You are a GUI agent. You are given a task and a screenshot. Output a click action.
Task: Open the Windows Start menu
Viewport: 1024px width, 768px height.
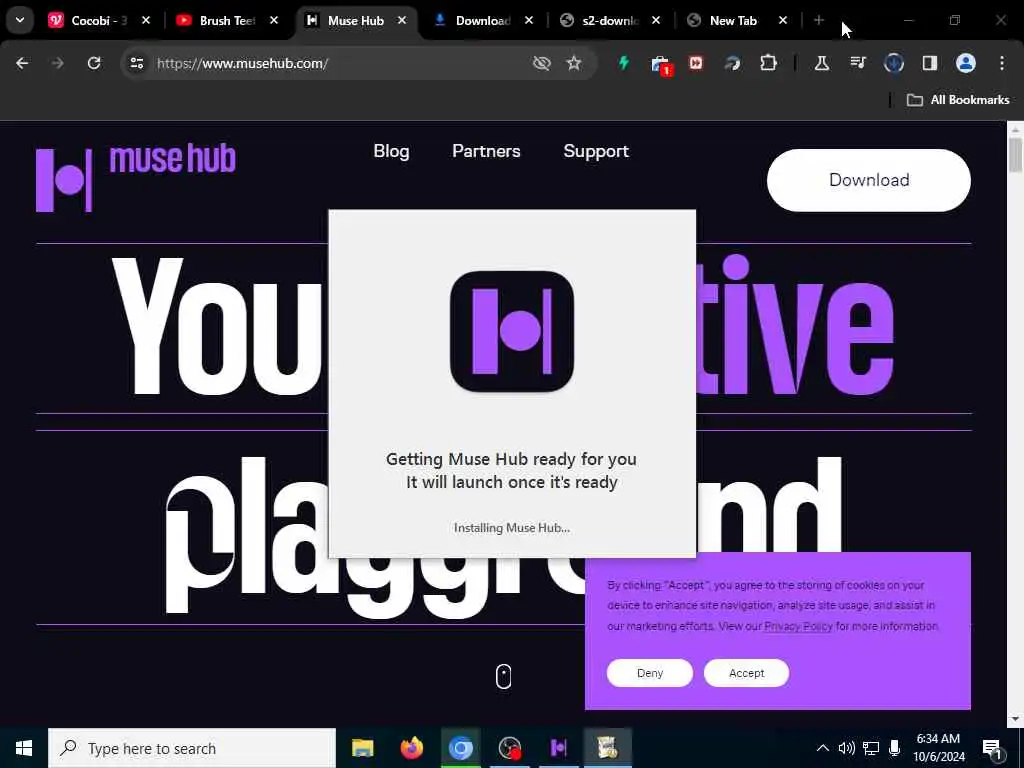[24, 748]
